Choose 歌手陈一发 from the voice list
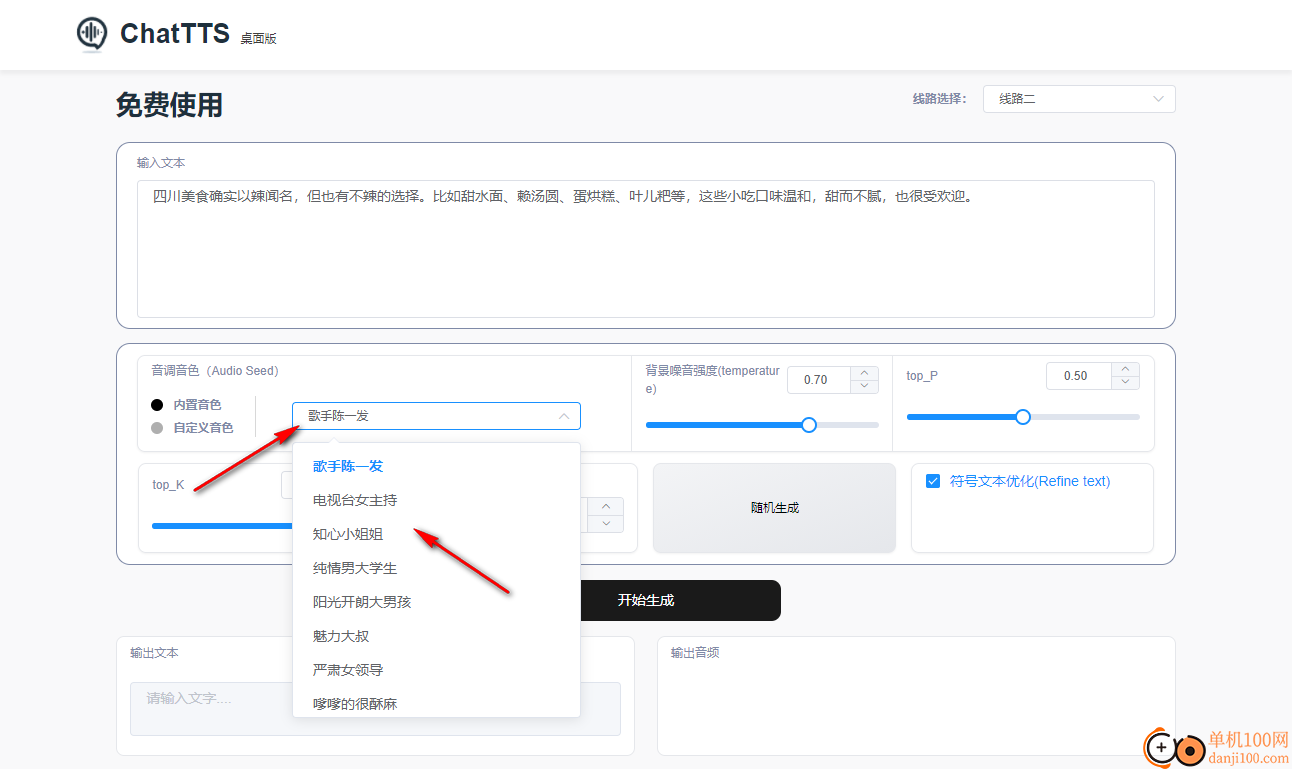The image size is (1292, 769). 436,466
